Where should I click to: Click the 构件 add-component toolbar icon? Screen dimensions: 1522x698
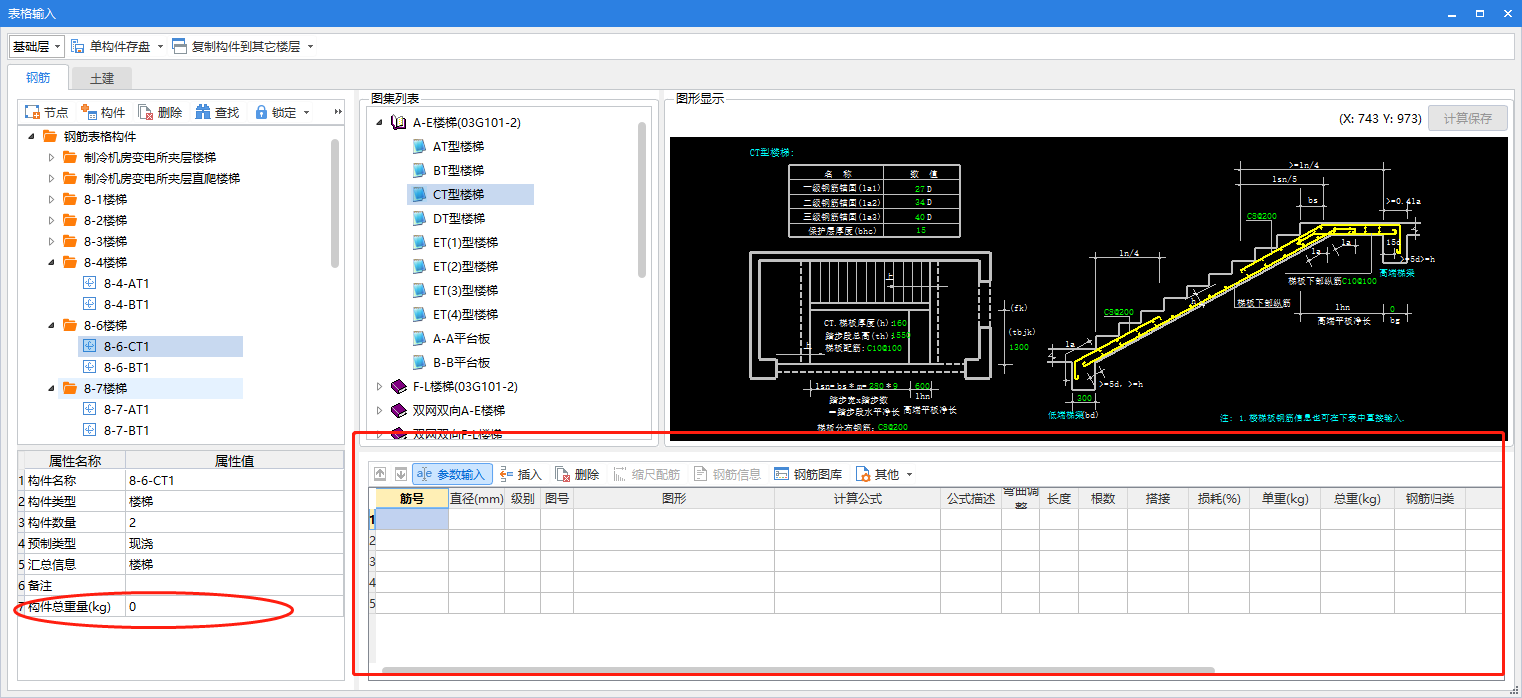[x=88, y=112]
